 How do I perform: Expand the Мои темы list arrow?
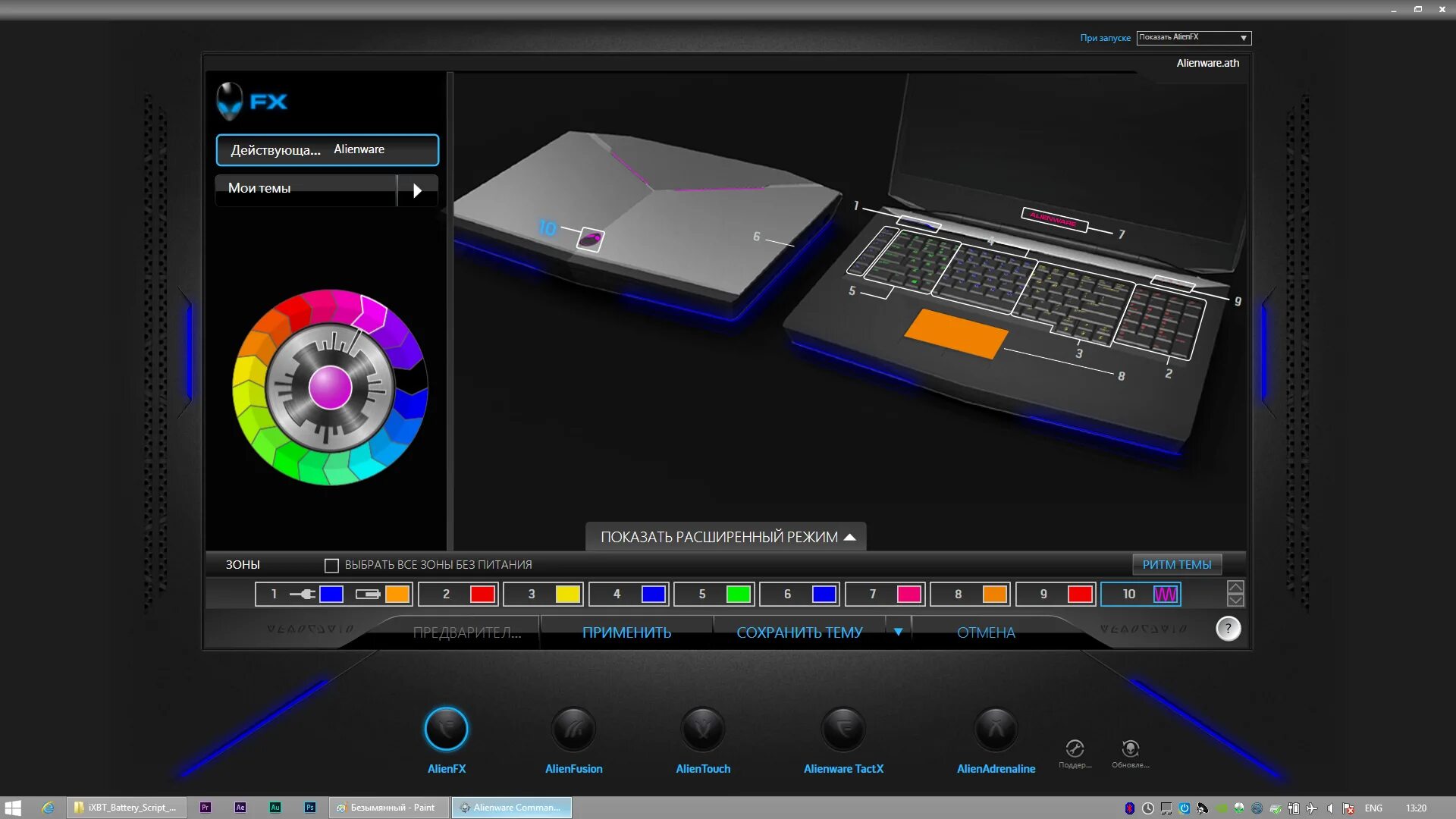pyautogui.click(x=417, y=190)
